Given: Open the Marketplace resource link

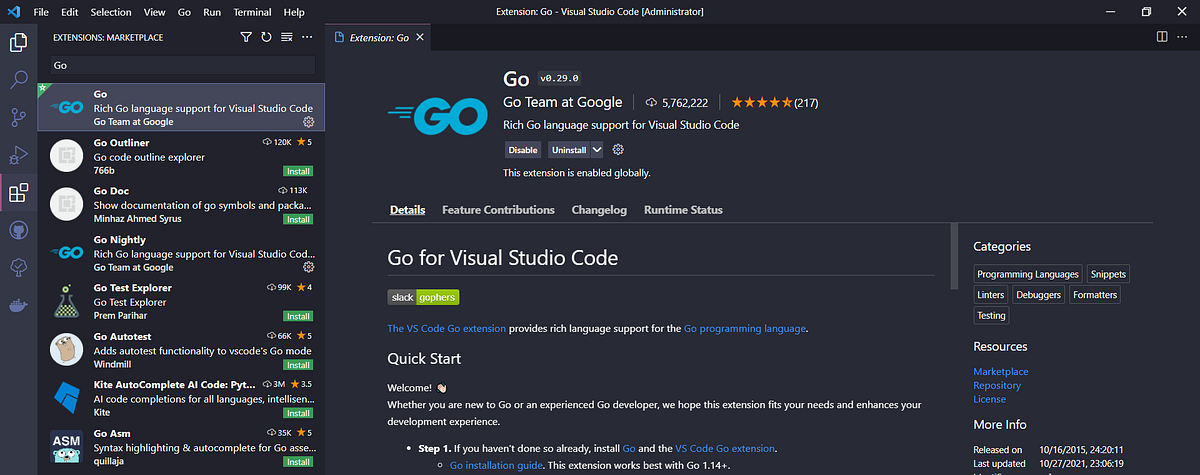Looking at the screenshot, I should coord(1001,371).
